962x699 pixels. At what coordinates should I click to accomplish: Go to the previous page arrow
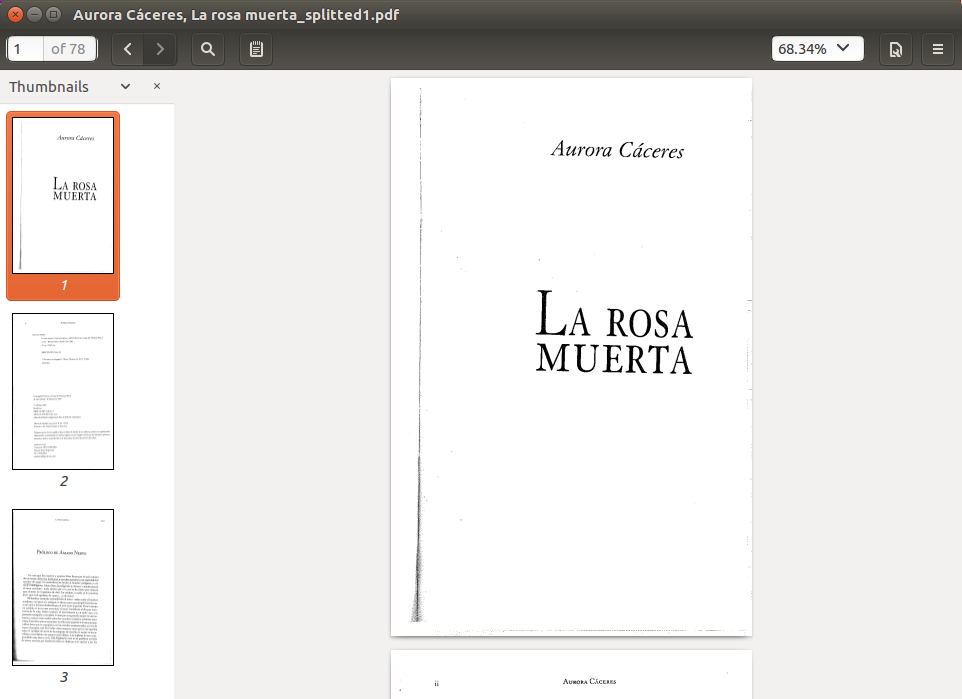click(128, 49)
